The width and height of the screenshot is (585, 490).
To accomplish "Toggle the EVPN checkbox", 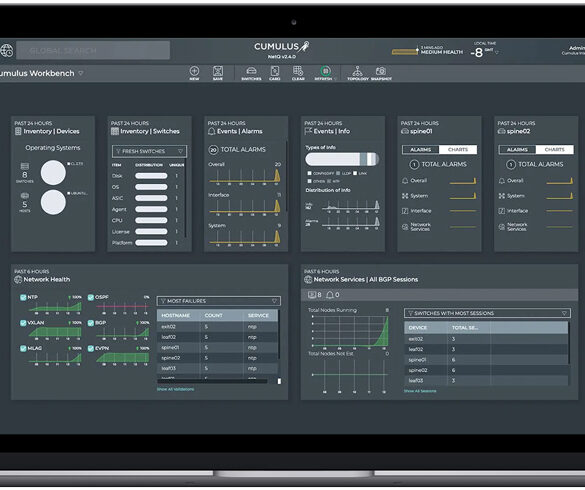I will coord(91,348).
